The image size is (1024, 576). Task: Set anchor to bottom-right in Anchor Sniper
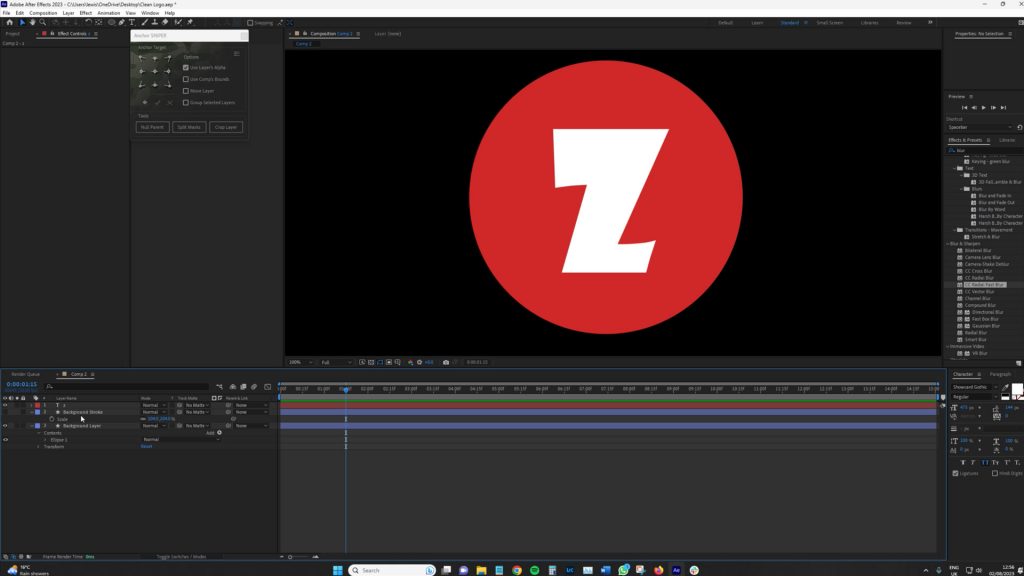coord(169,86)
